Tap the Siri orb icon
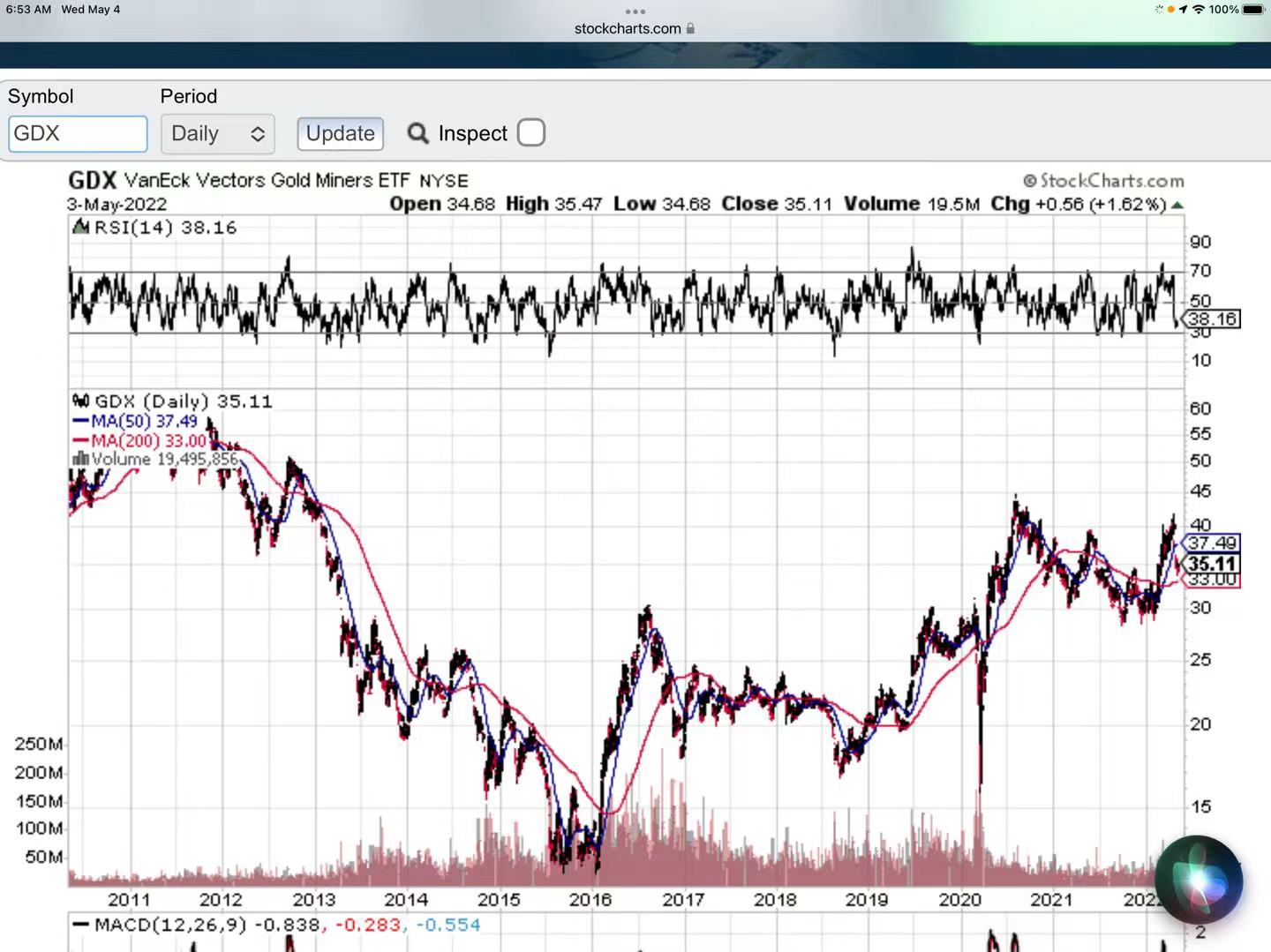The width and height of the screenshot is (1271, 952). point(1199,880)
